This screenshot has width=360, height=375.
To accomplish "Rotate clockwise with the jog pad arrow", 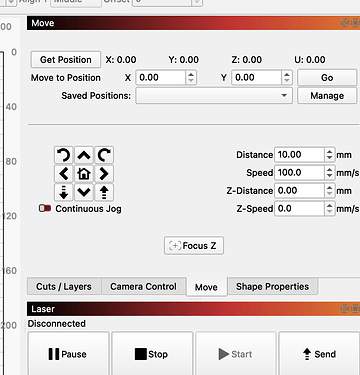I will 104,155.
